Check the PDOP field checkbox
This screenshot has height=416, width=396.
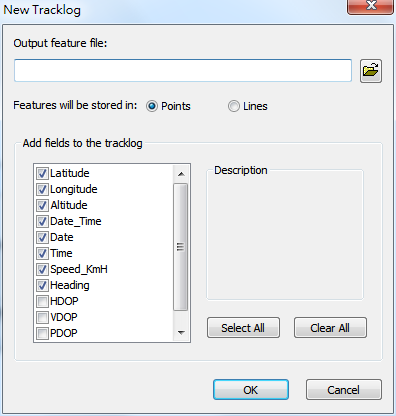pos(42,333)
